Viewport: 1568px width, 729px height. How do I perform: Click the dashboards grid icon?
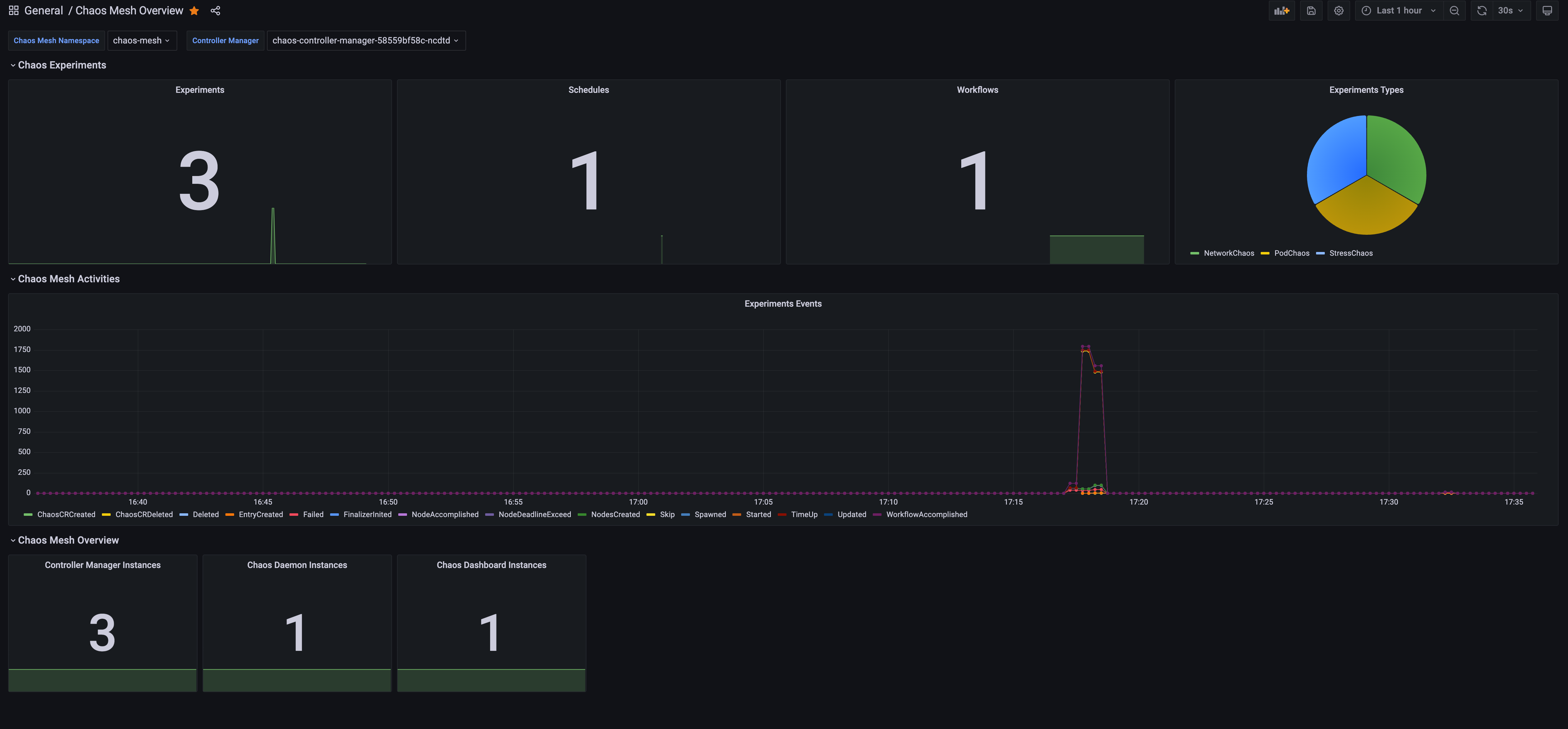[x=13, y=10]
